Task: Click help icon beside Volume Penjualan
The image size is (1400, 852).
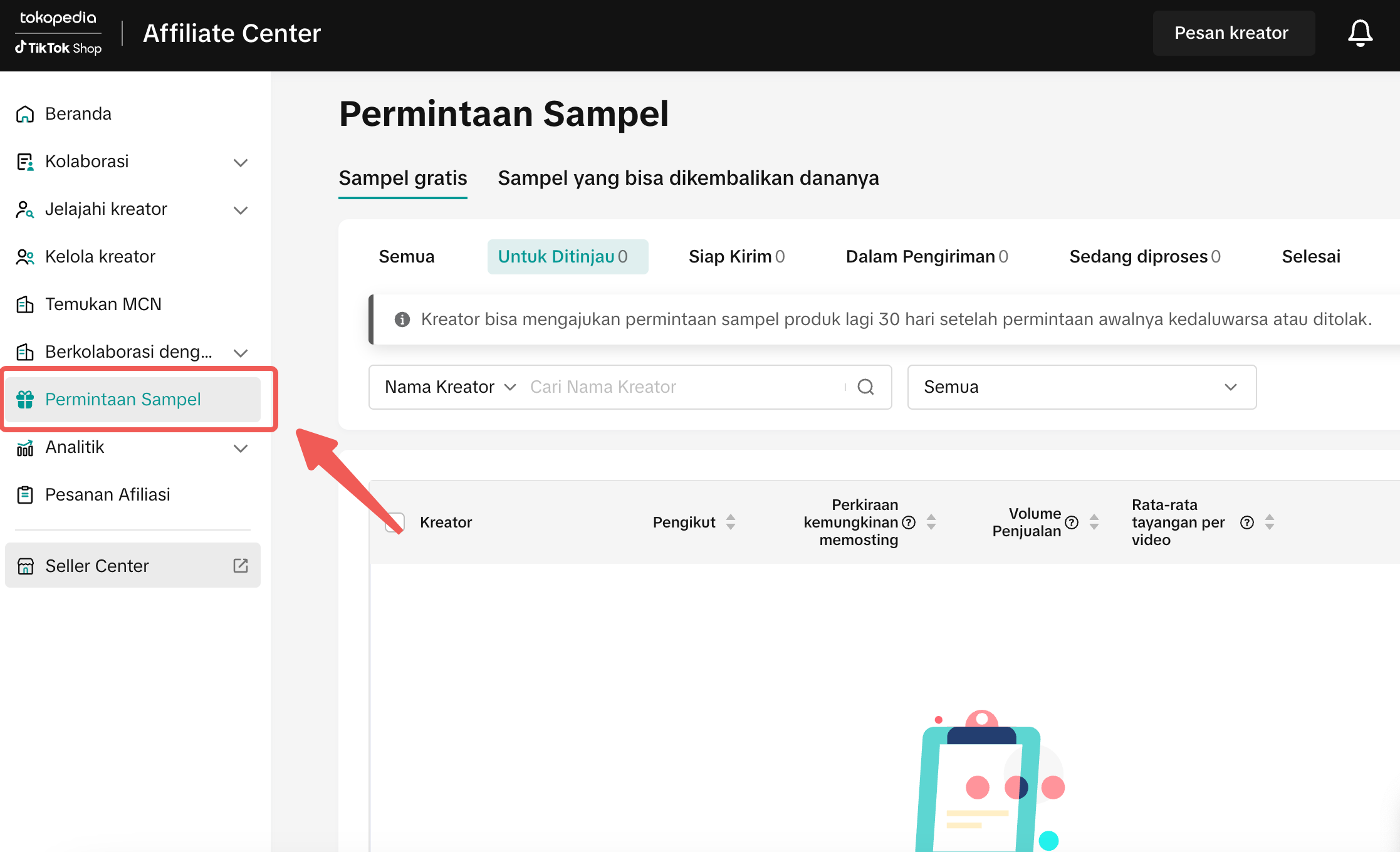Action: point(1072,522)
